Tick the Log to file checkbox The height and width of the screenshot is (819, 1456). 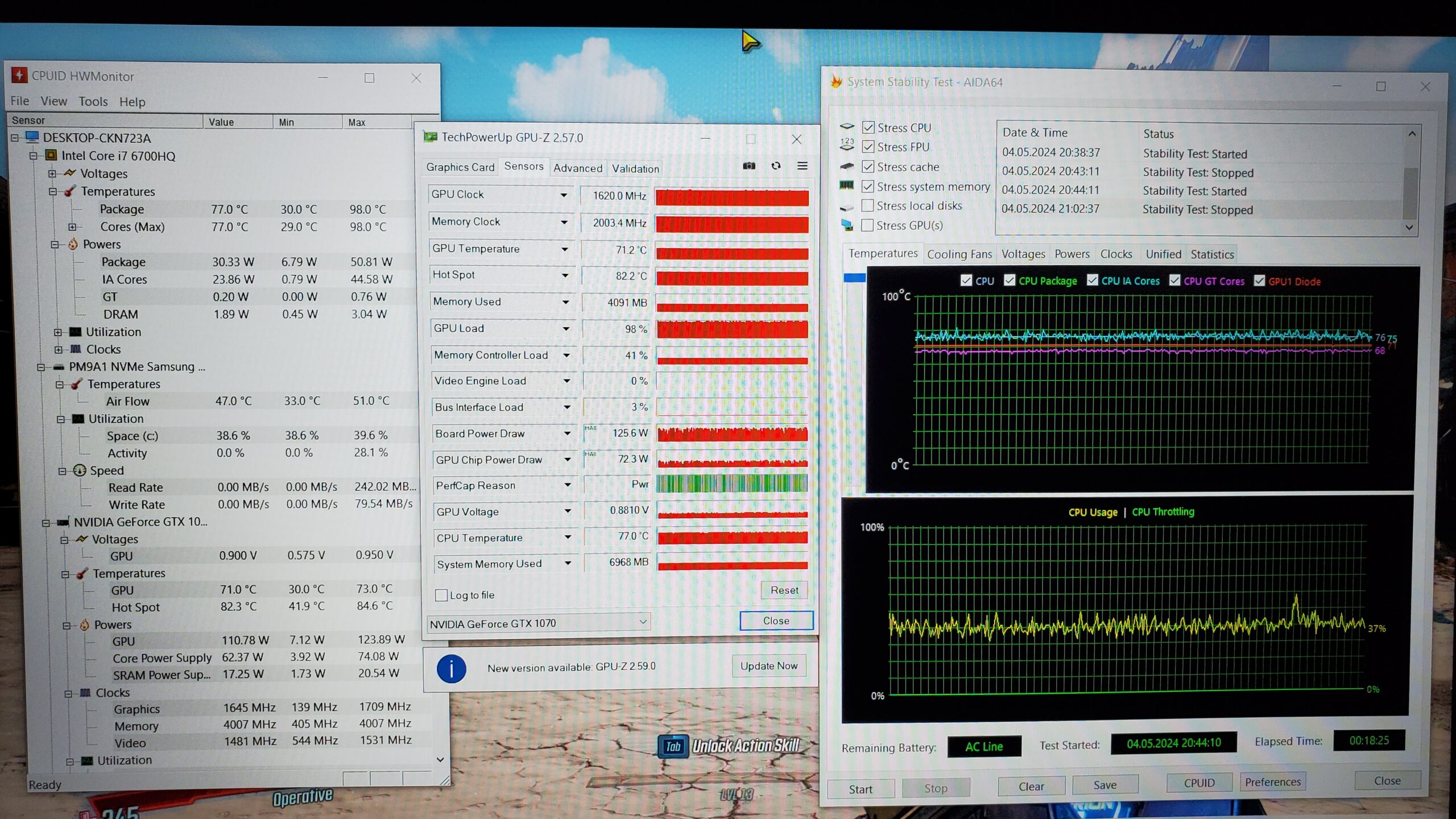tap(441, 595)
